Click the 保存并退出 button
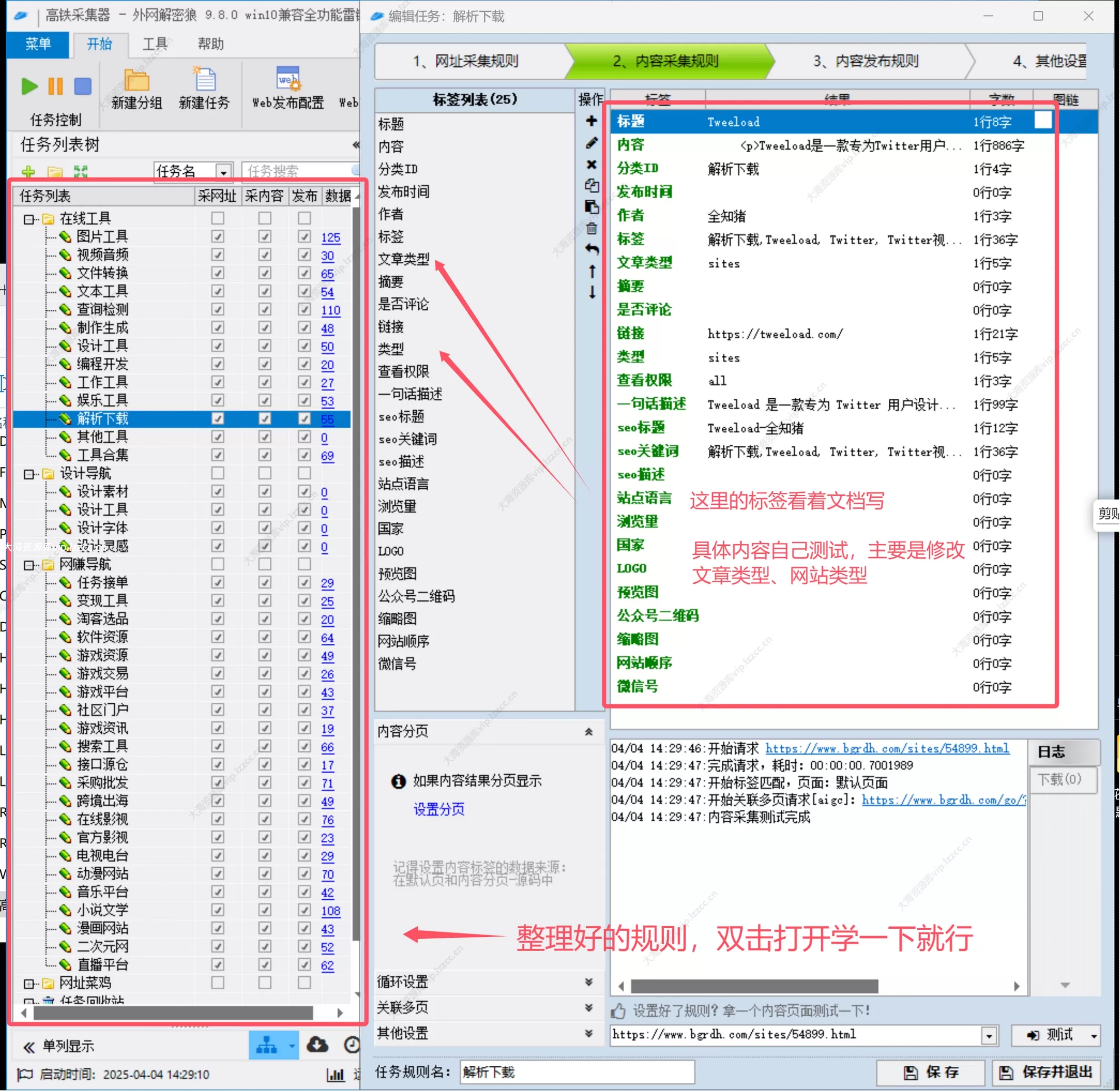Screen dimensions: 1120x1091 [x=1046, y=1071]
